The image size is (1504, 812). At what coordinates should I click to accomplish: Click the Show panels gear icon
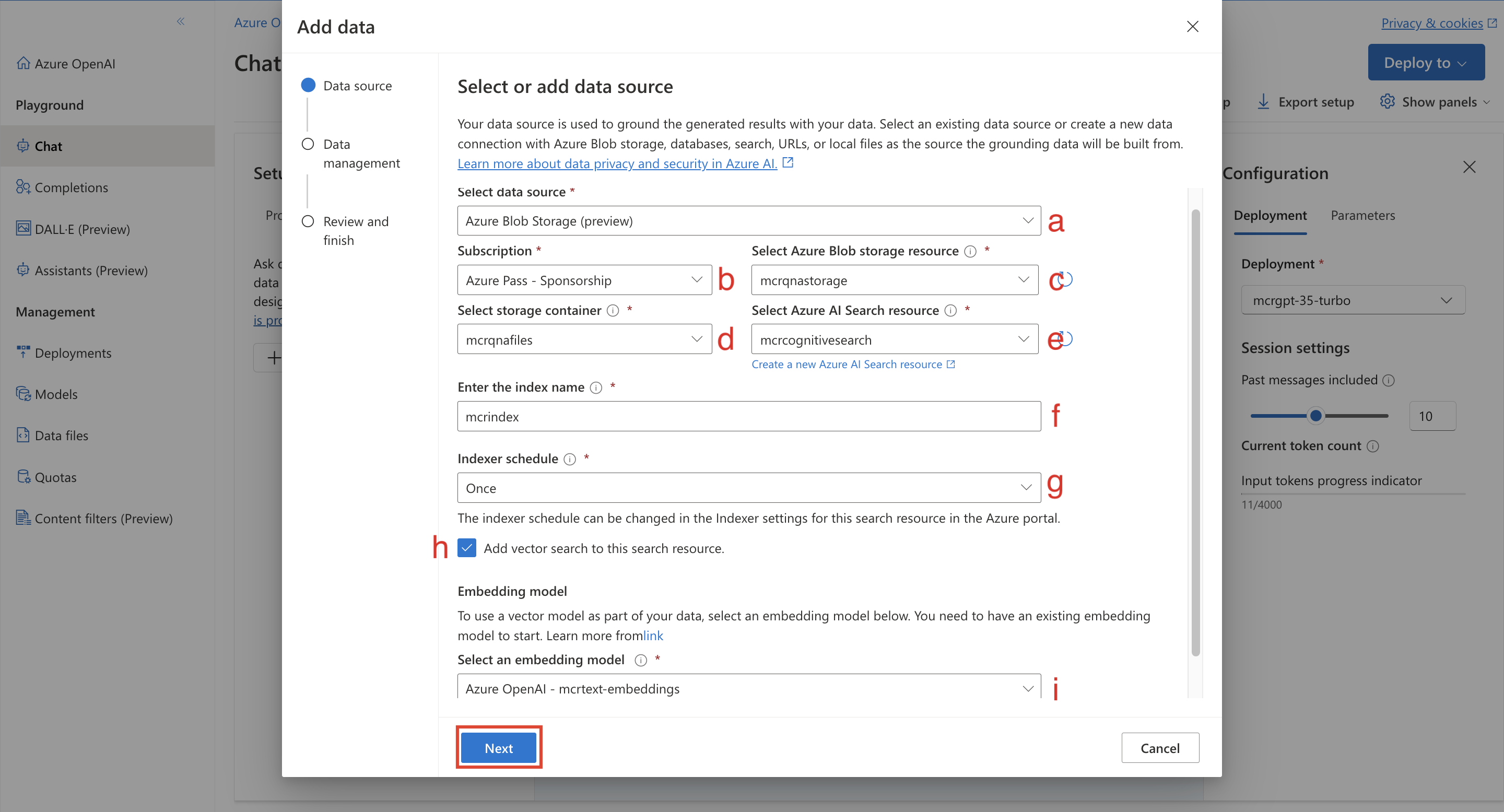(x=1387, y=102)
